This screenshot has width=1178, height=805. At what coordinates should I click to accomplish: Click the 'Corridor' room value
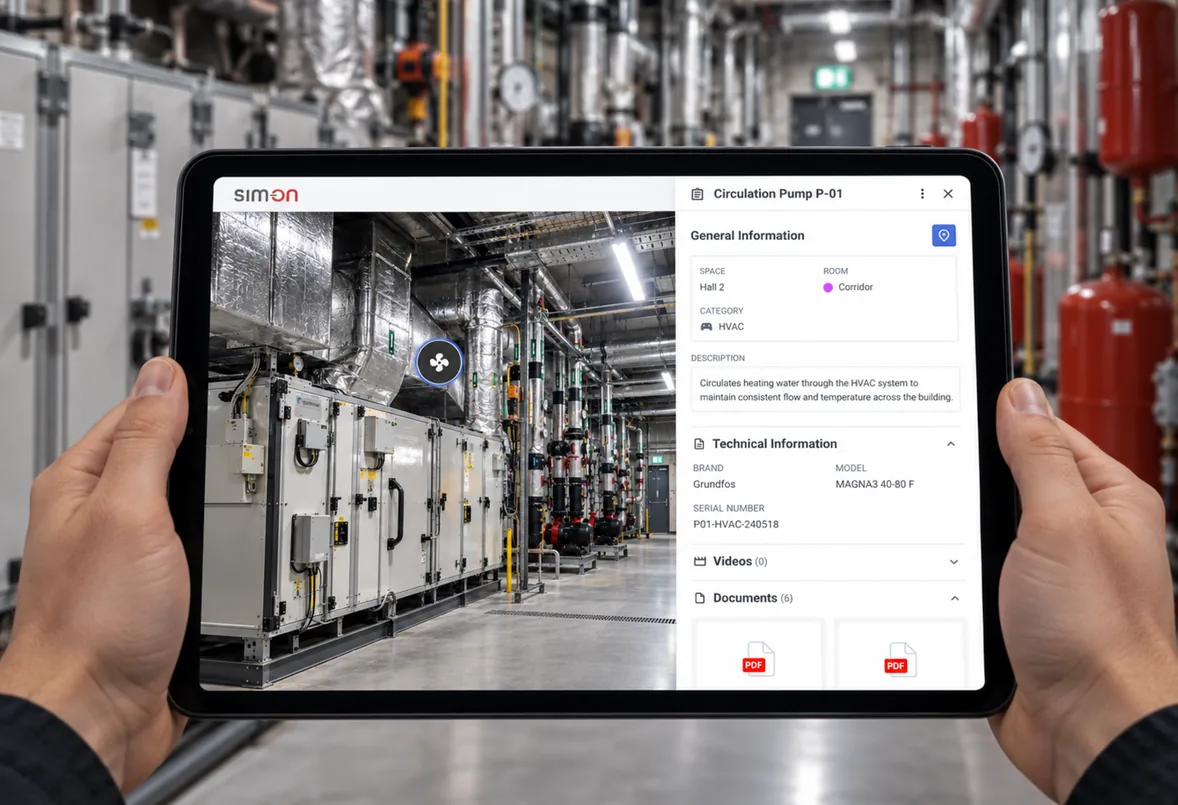(x=856, y=288)
